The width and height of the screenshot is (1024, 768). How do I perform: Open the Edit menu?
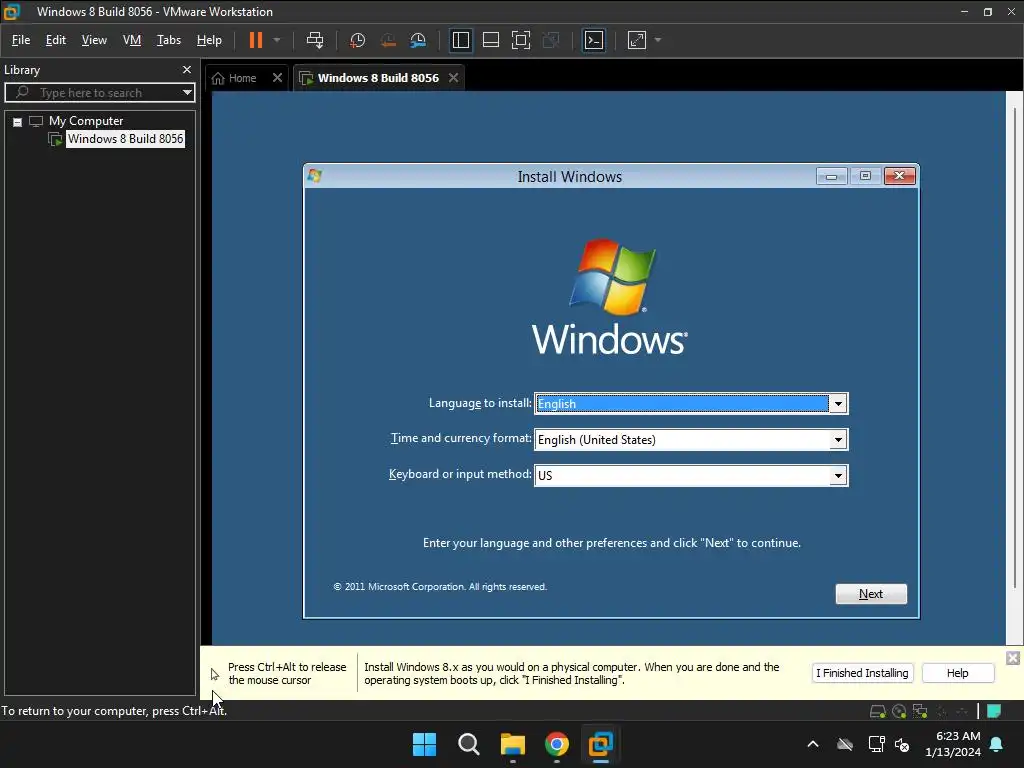[x=56, y=40]
